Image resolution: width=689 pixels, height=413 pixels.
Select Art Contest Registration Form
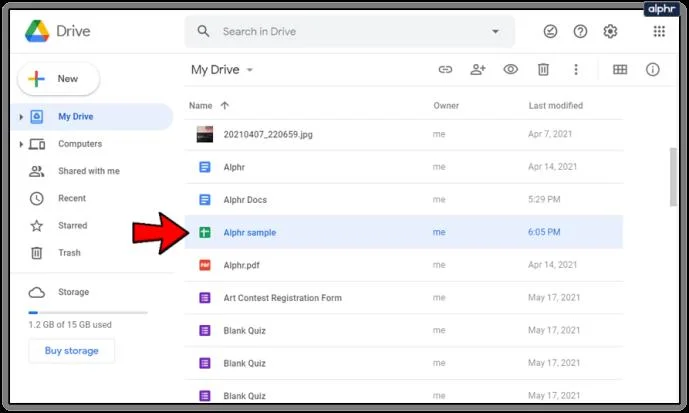point(283,298)
